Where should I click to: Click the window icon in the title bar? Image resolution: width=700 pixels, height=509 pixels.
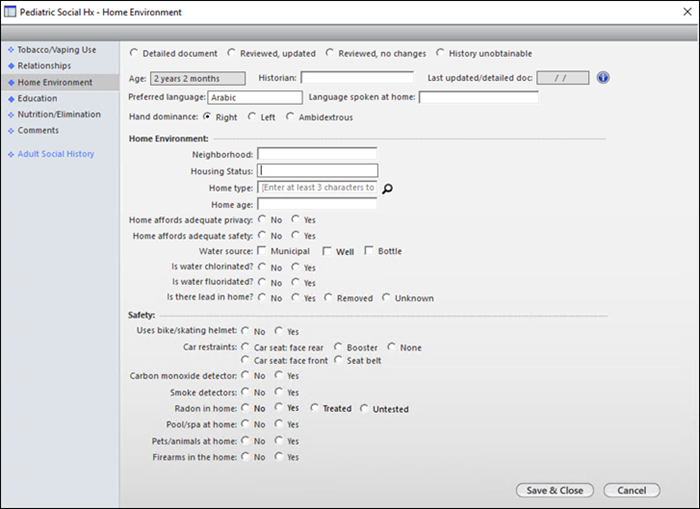[x=12, y=12]
